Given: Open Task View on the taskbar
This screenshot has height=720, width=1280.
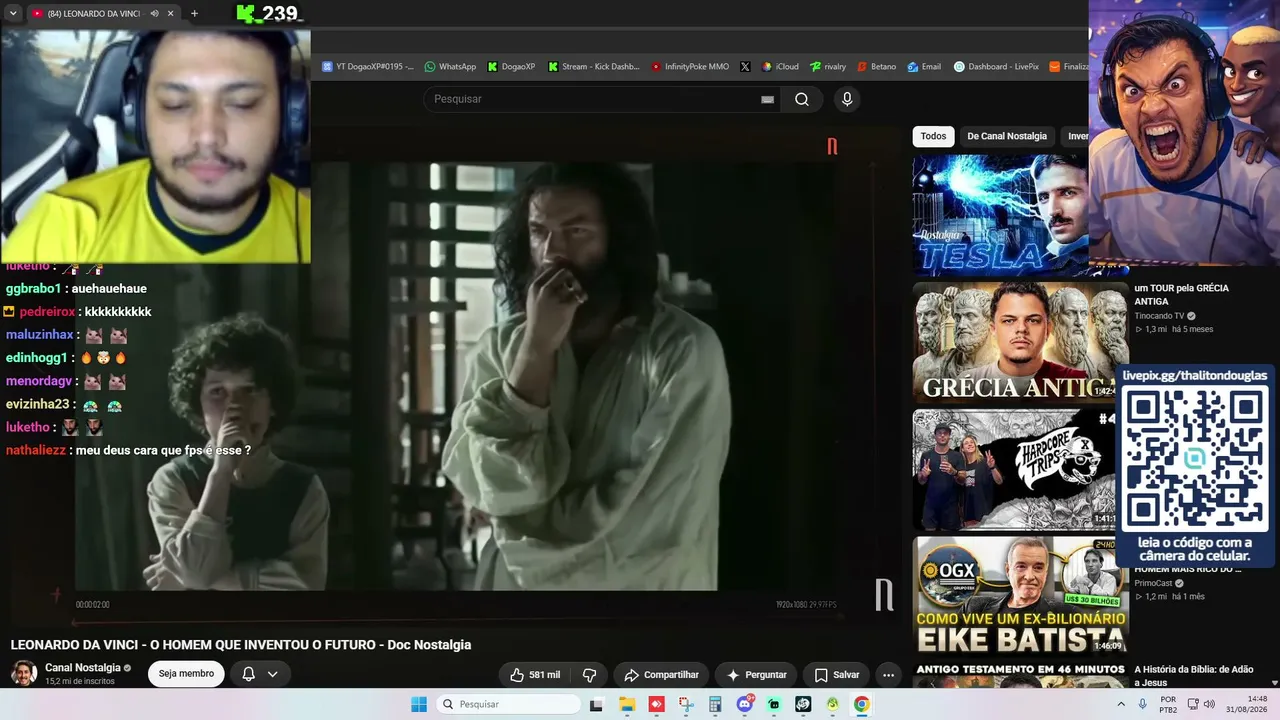Looking at the screenshot, I should [x=597, y=704].
